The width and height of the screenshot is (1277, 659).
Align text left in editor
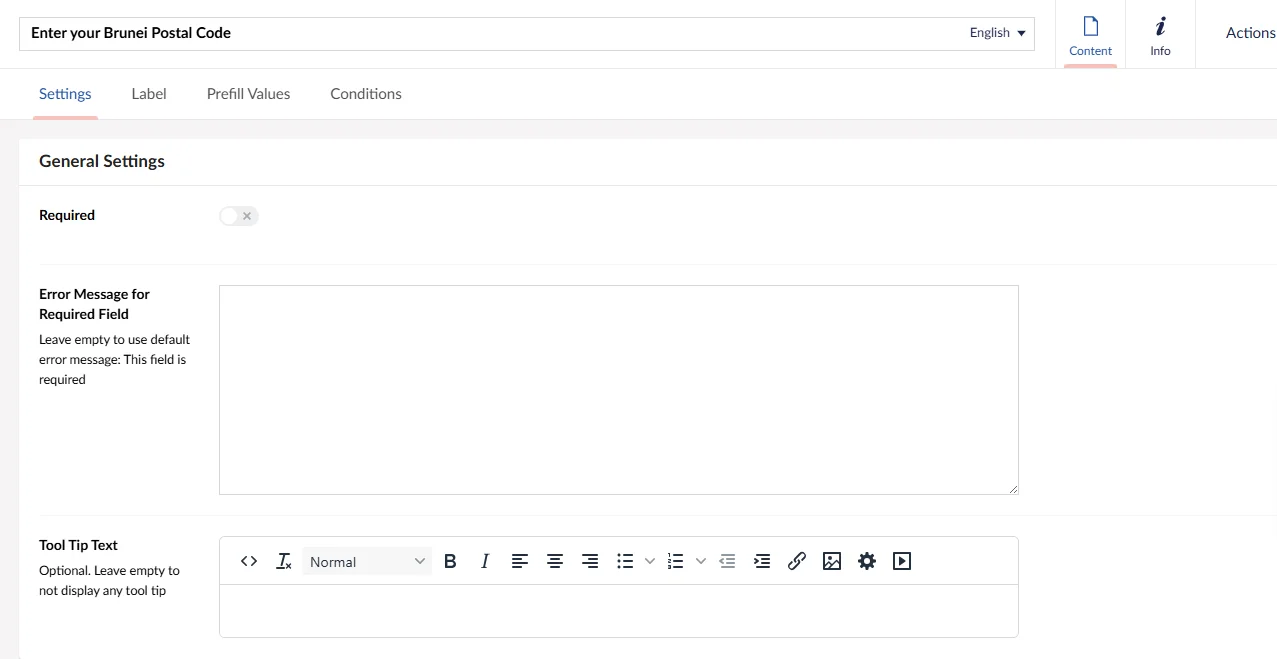tap(520, 562)
